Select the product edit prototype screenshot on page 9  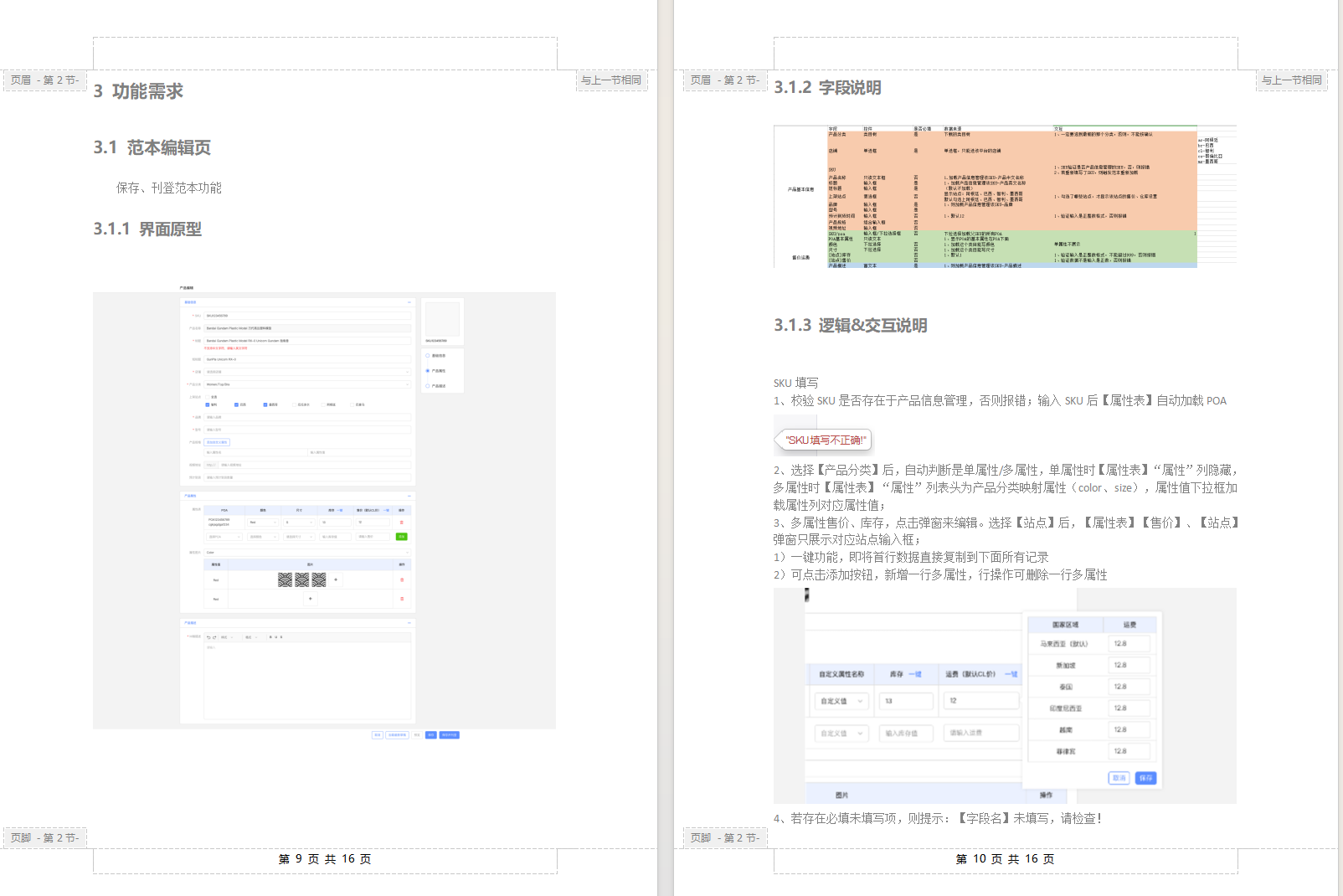click(324, 511)
